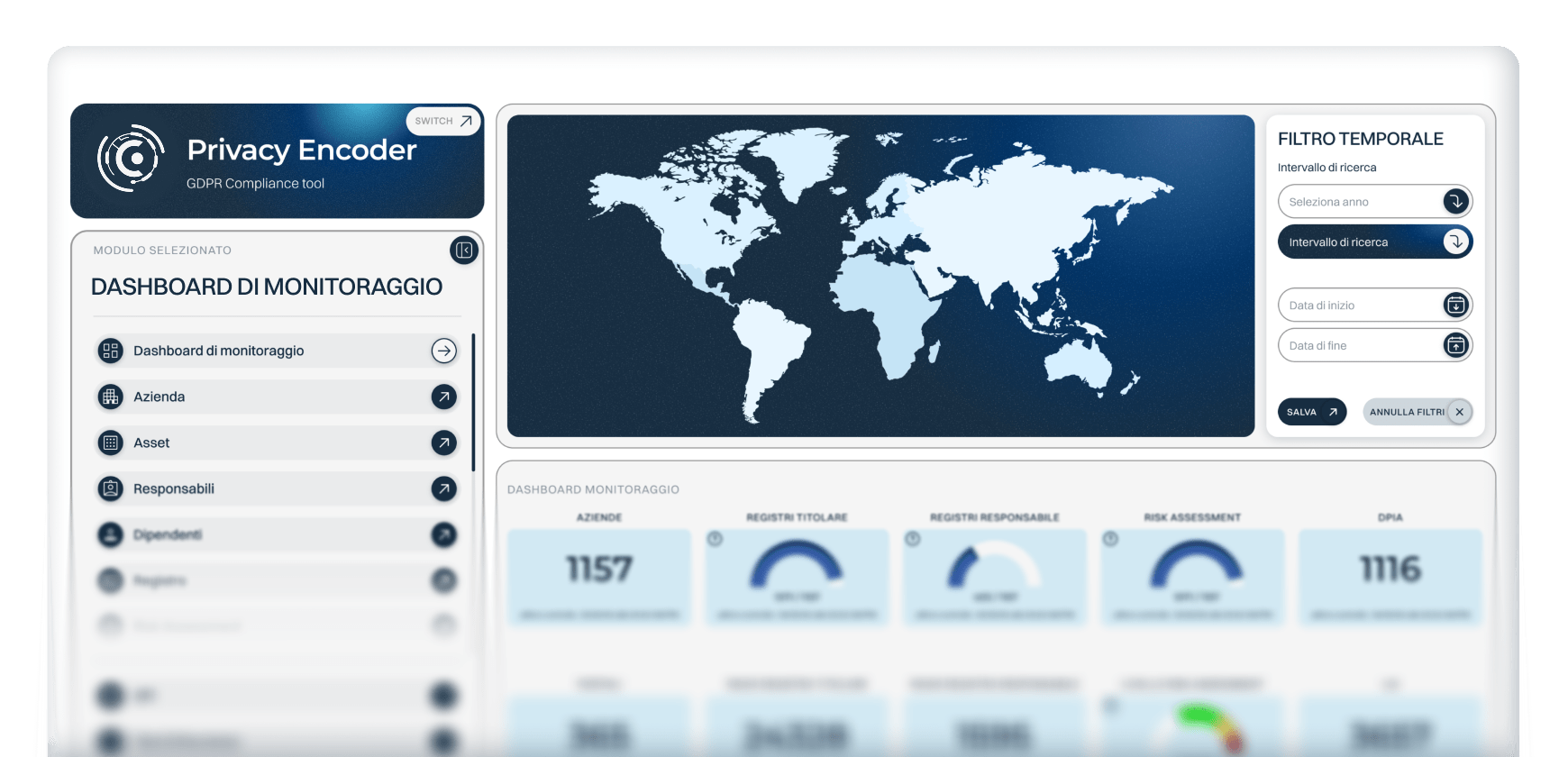Image resolution: width=1568 pixels, height=757 pixels.
Task: Click the AZIENDE card showing 1157
Action: 599,577
